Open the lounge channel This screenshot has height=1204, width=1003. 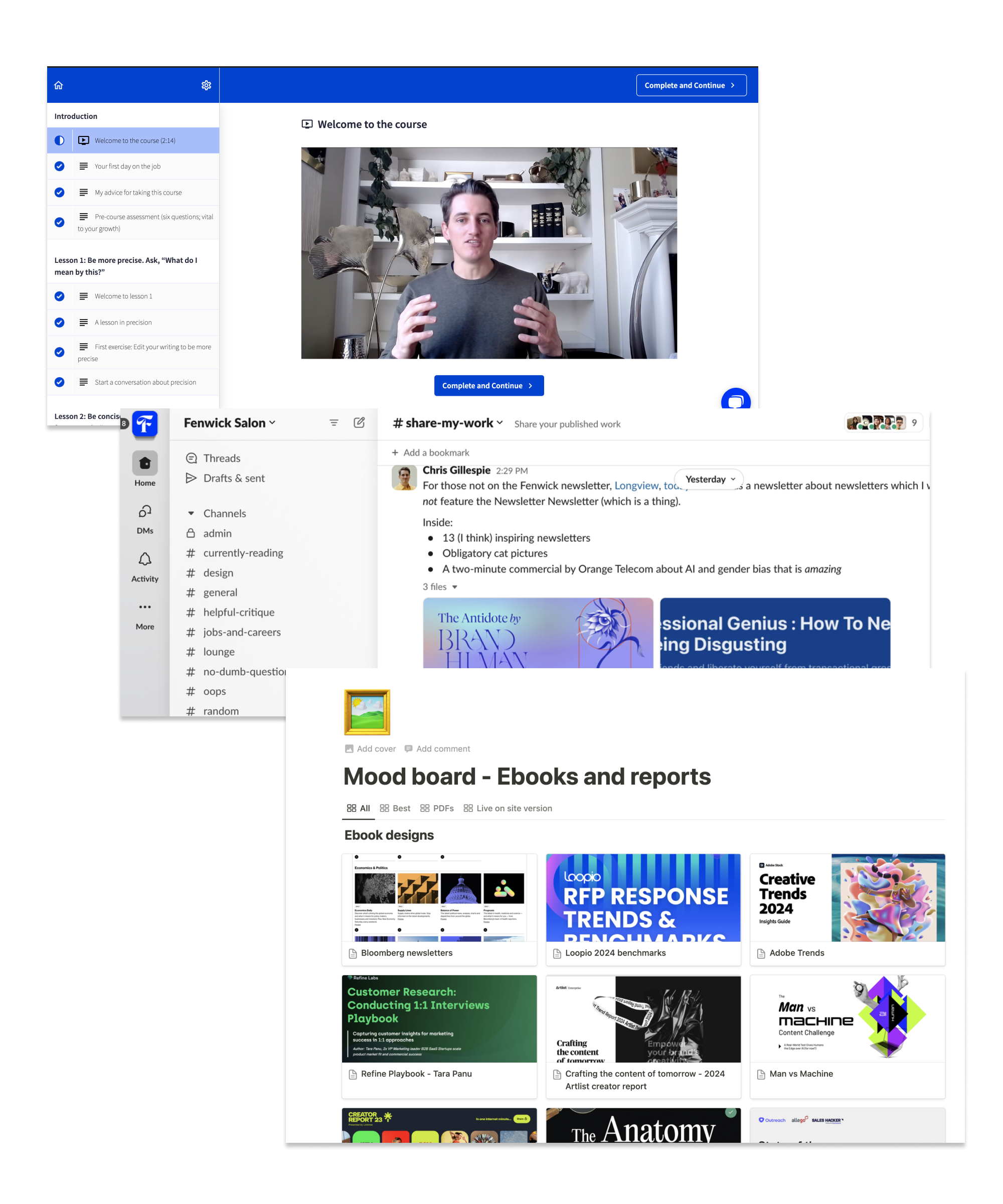click(210, 653)
